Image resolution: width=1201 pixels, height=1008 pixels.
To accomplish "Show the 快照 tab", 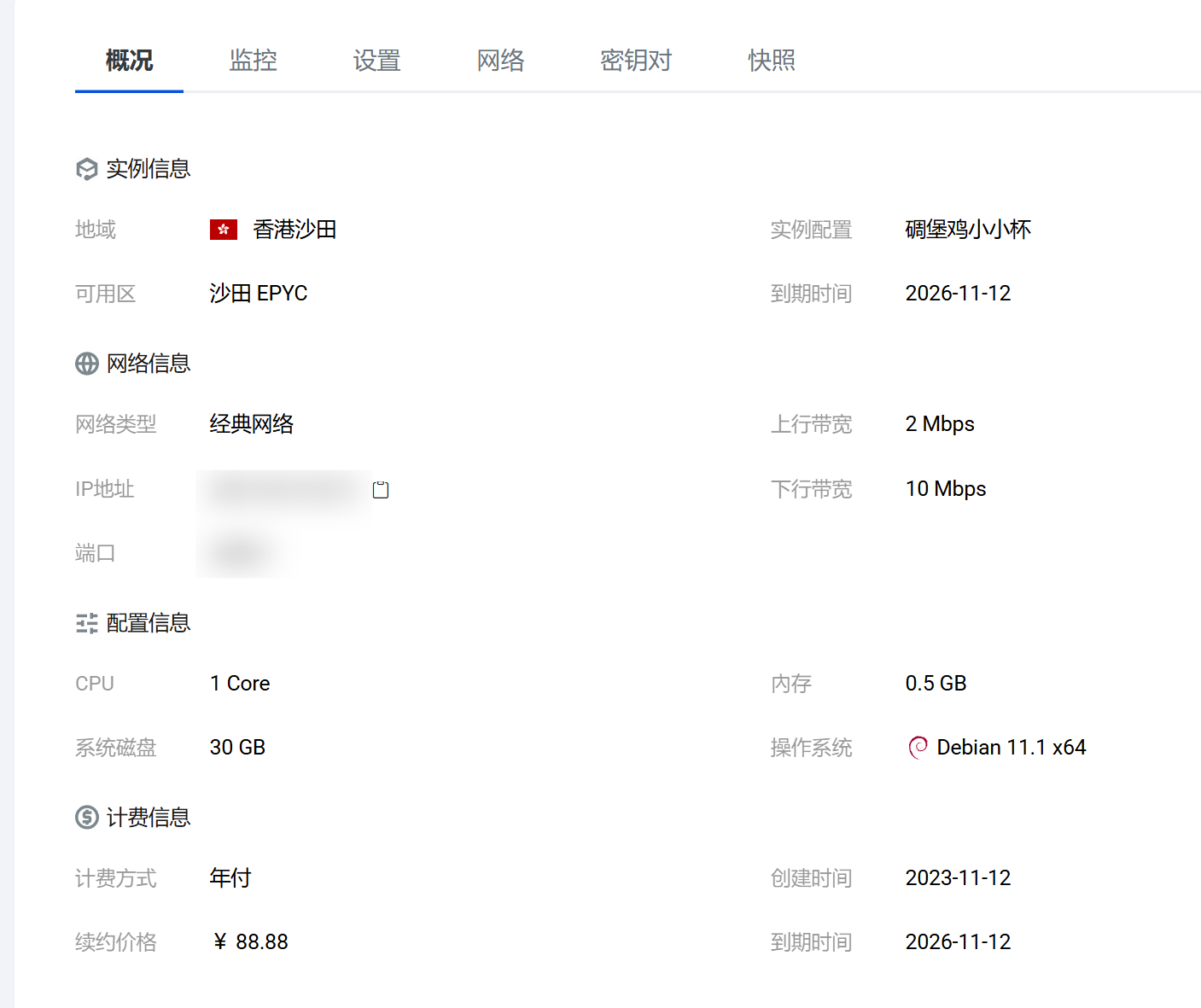I will tap(772, 61).
